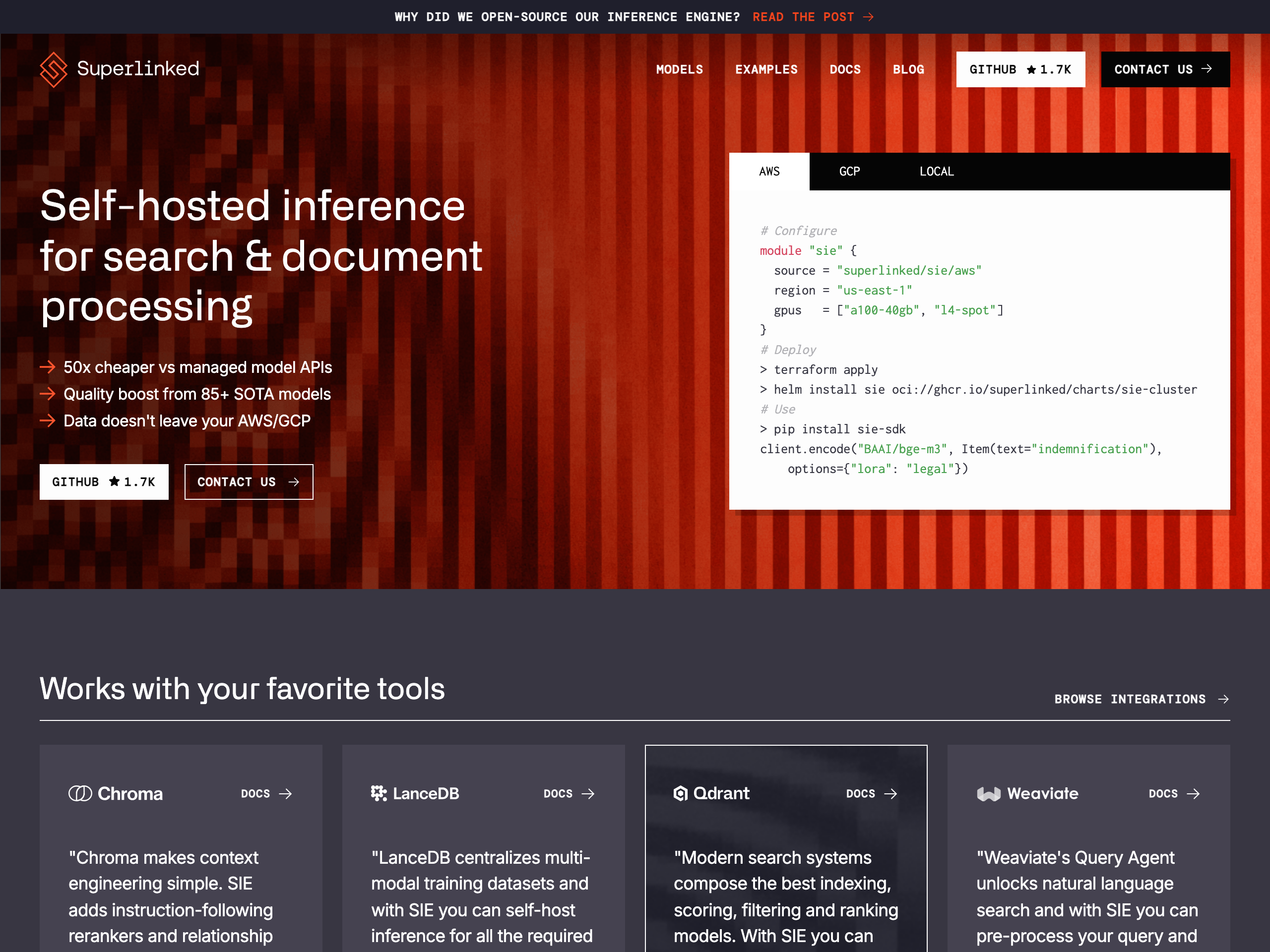Click the star icon in hero GITHUB button
Screen dimensions: 1270x952
point(114,481)
